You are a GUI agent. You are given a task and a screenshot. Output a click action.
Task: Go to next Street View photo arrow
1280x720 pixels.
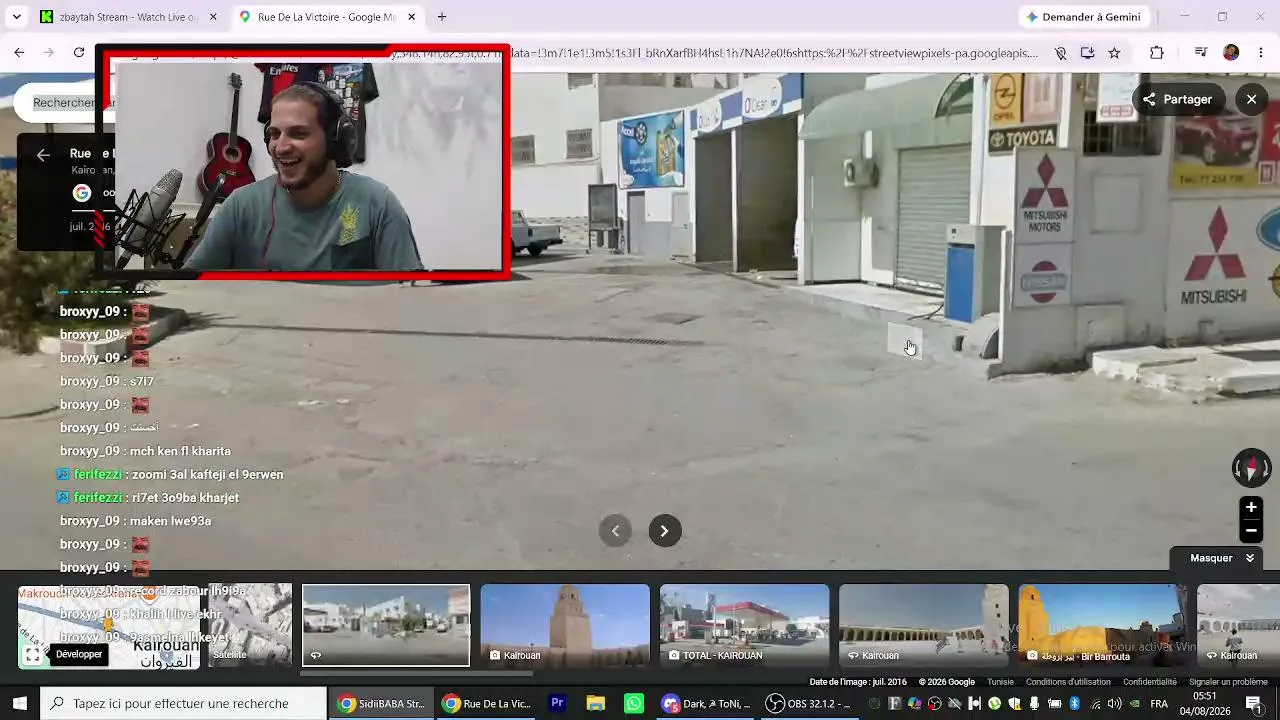pos(664,531)
